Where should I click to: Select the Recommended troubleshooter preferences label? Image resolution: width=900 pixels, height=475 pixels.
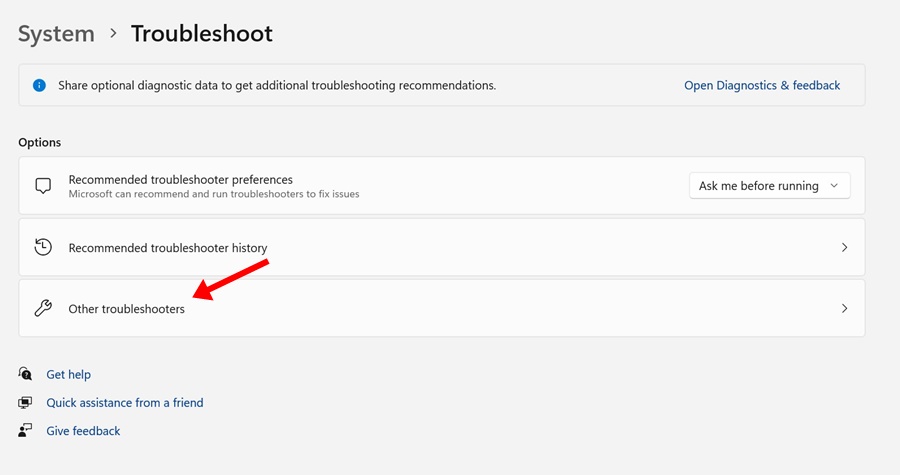[x=180, y=180]
